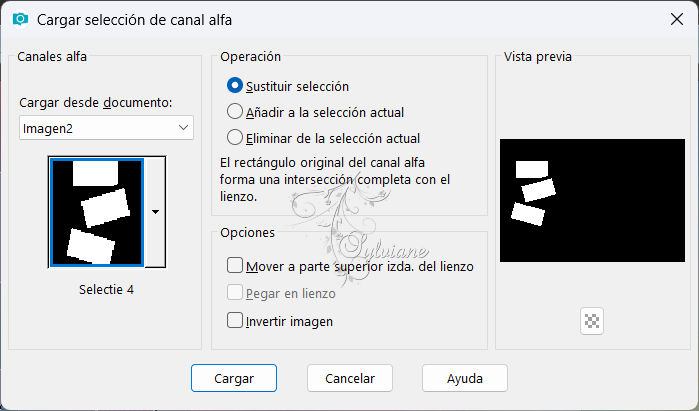The width and height of the screenshot is (699, 411).
Task: Click the Cancelar button
Action: tap(350, 378)
